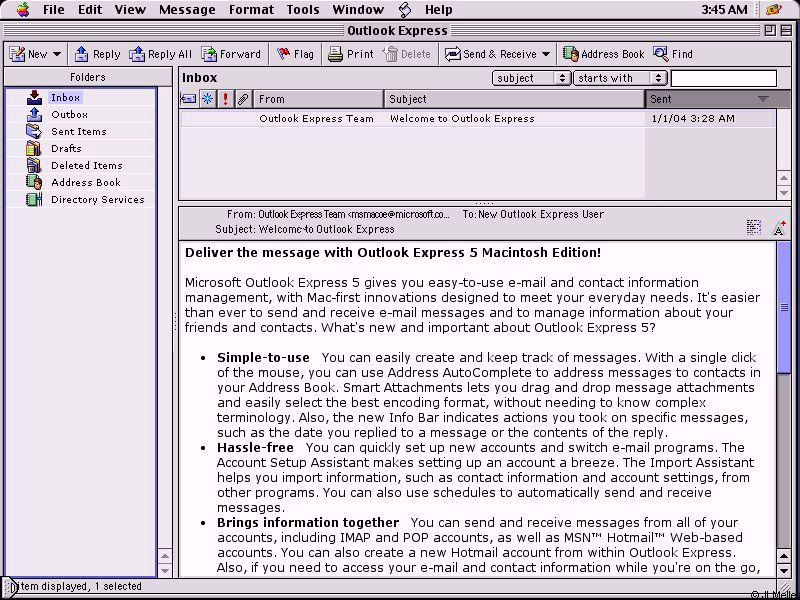The width and height of the screenshot is (800, 600).
Task: Click the Deleted Items folder icon
Action: (34, 165)
